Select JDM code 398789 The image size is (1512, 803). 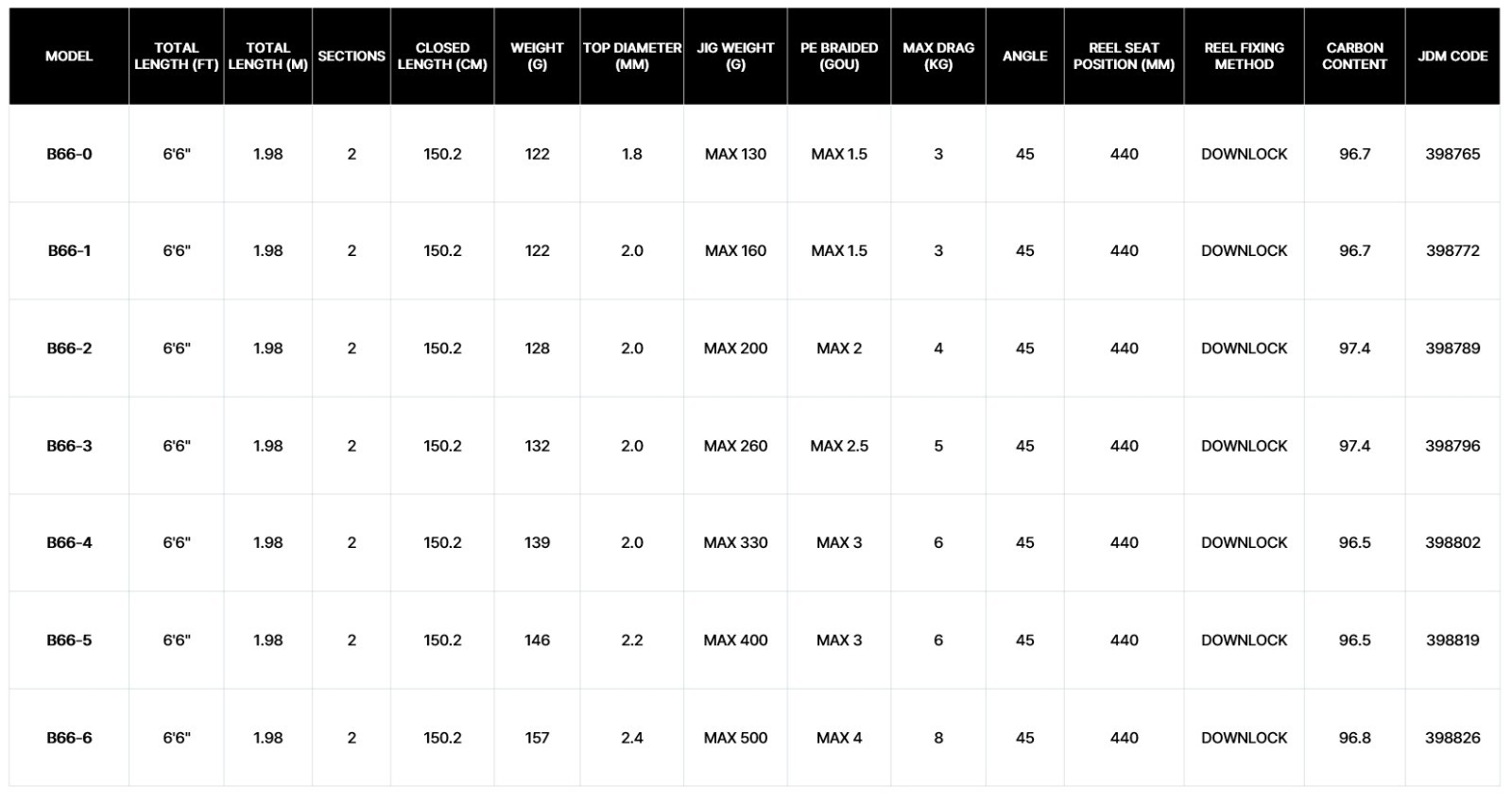pyautogui.click(x=1452, y=349)
